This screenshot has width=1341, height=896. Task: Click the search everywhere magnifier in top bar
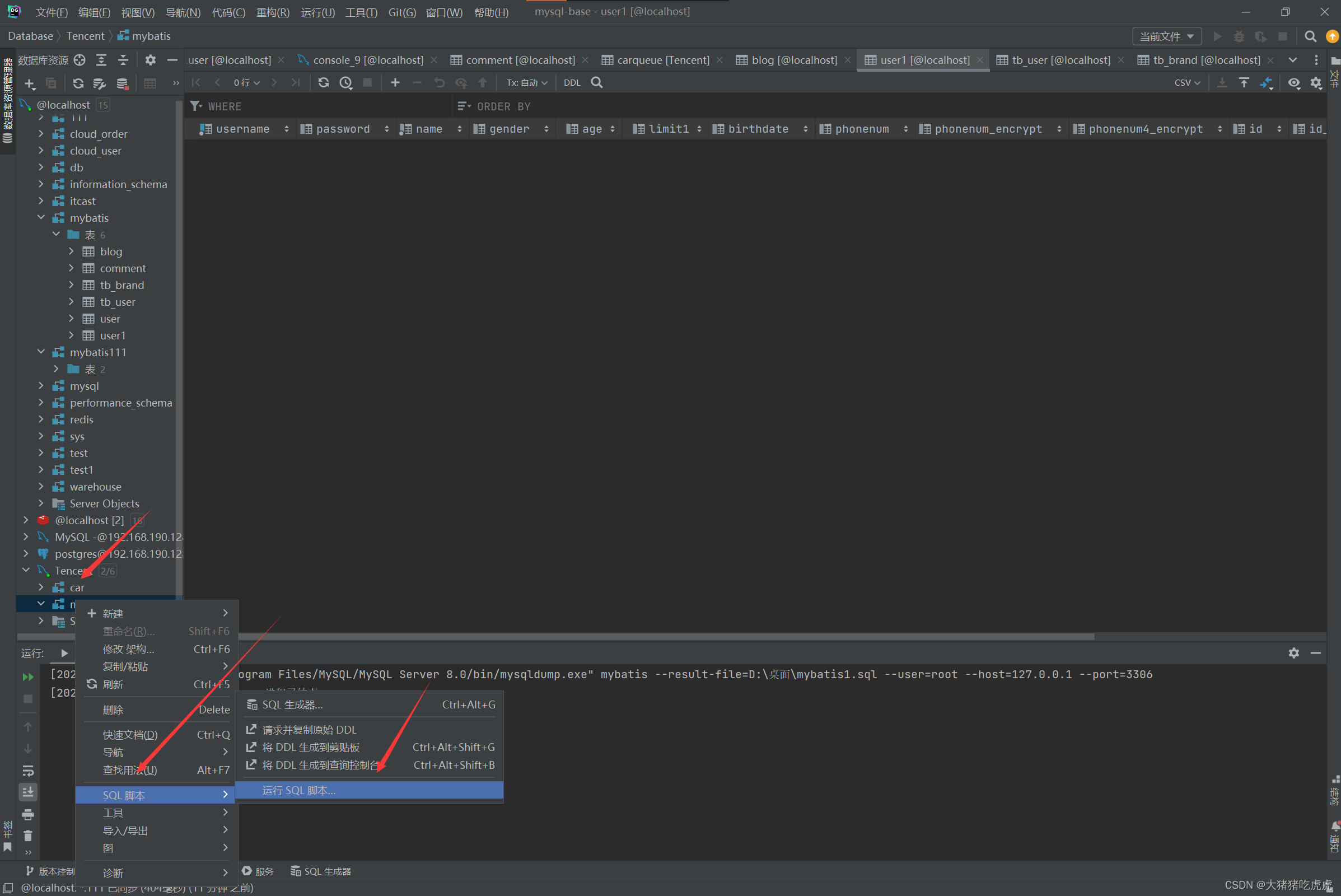[x=1310, y=36]
